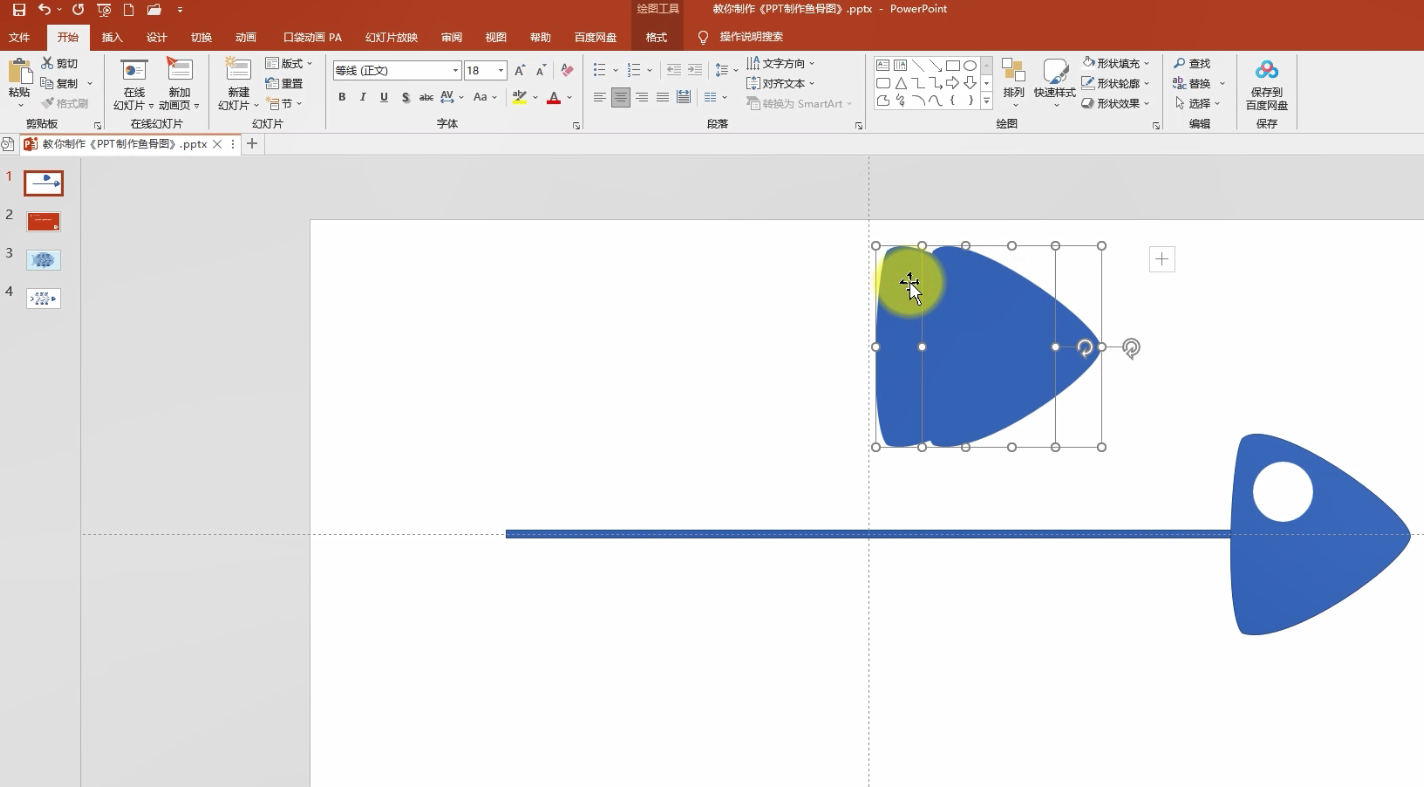Click the Save to Baidu Netdisk icon
1424x787 pixels.
[1267, 70]
